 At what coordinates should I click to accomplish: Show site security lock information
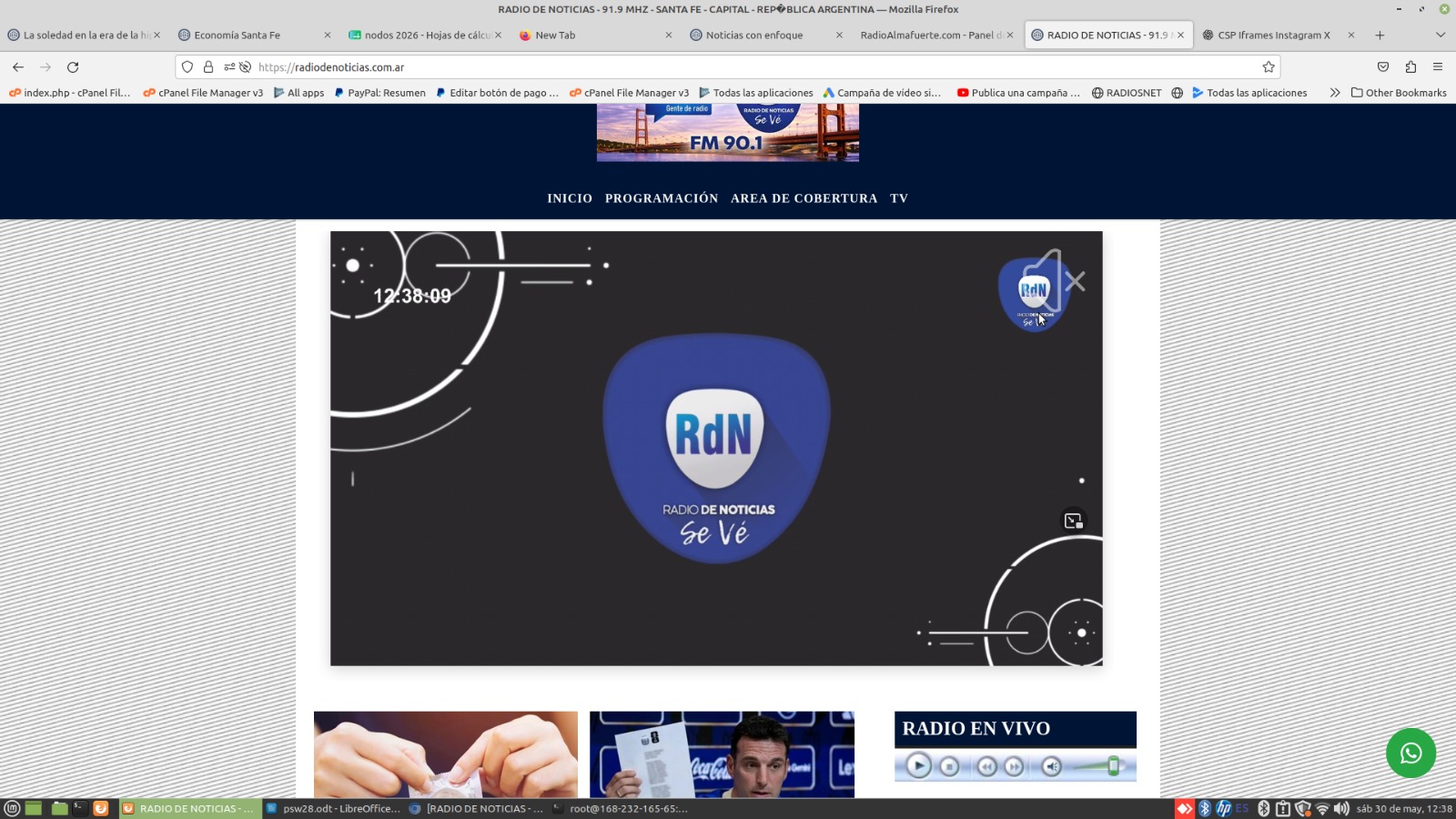tap(208, 67)
